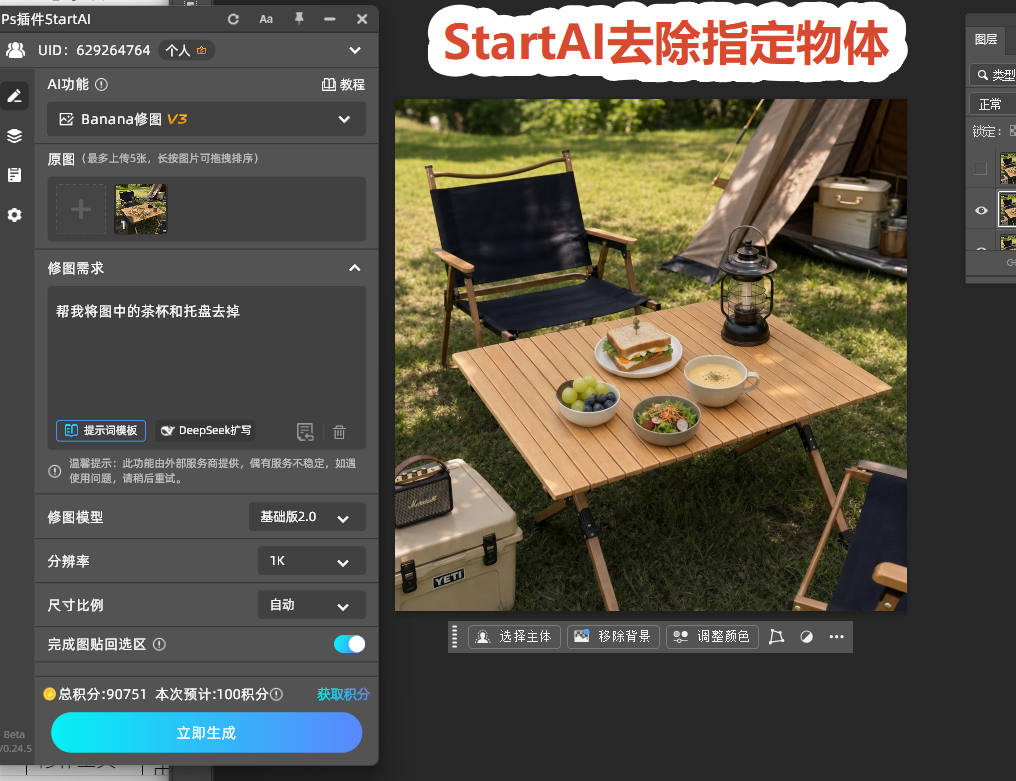Click 调整颜色 in contextual task bar
The image size is (1016, 781).
712,636
